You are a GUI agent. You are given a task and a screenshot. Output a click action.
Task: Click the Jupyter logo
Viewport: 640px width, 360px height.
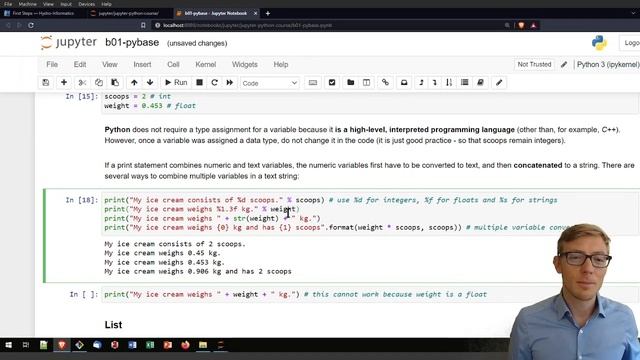coord(69,42)
